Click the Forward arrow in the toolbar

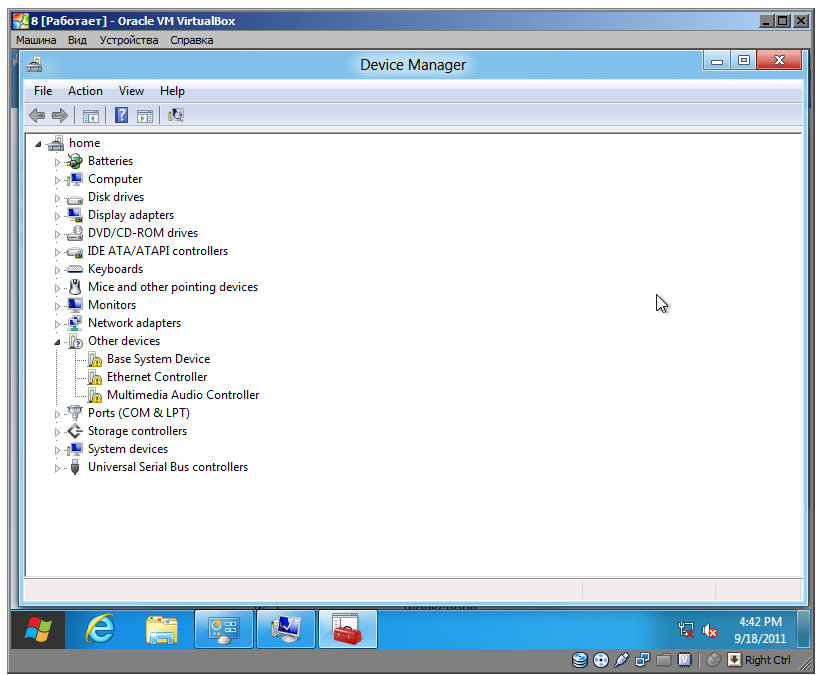[x=60, y=115]
